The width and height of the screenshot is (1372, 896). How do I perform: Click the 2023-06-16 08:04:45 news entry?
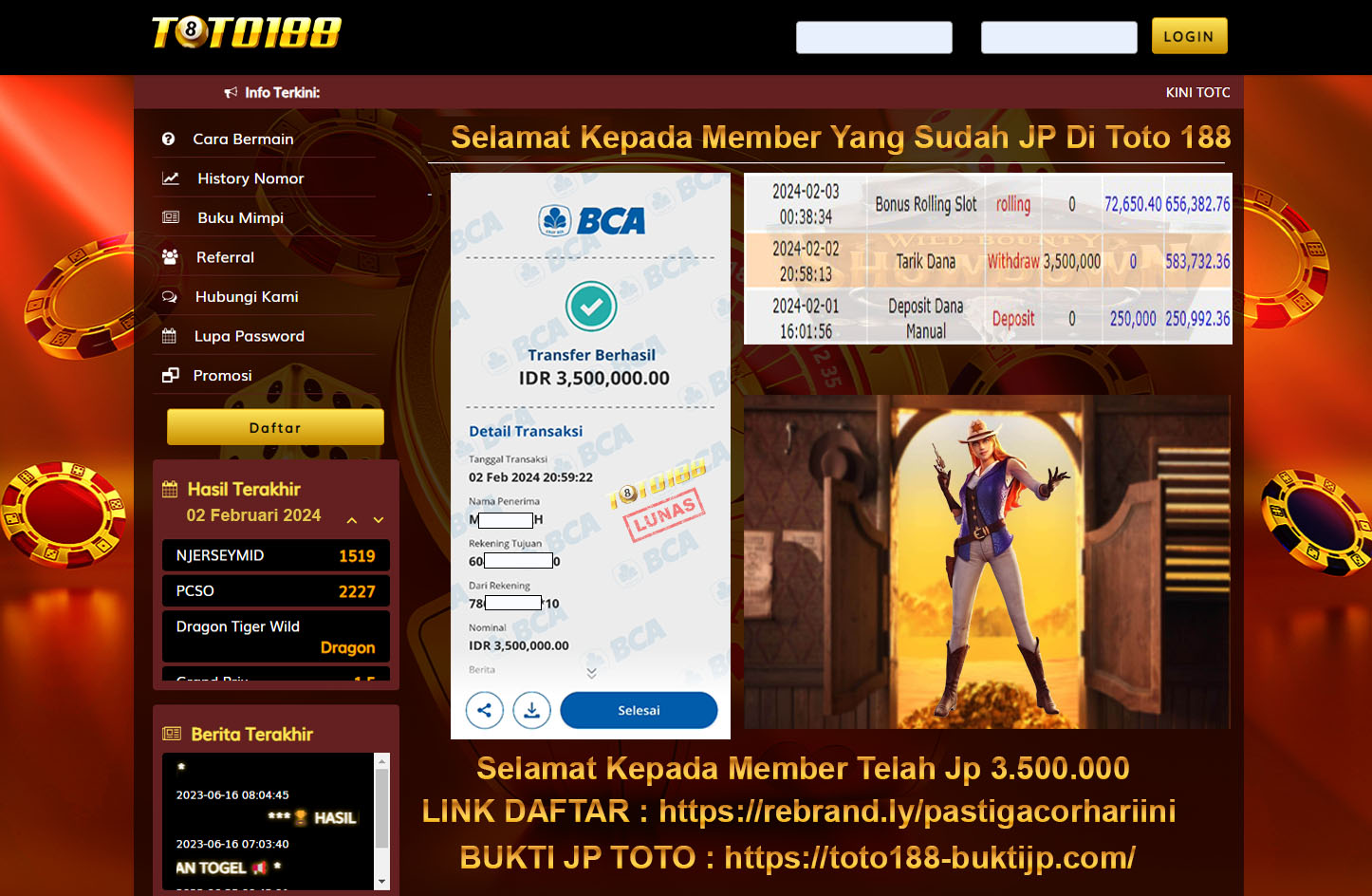232,794
